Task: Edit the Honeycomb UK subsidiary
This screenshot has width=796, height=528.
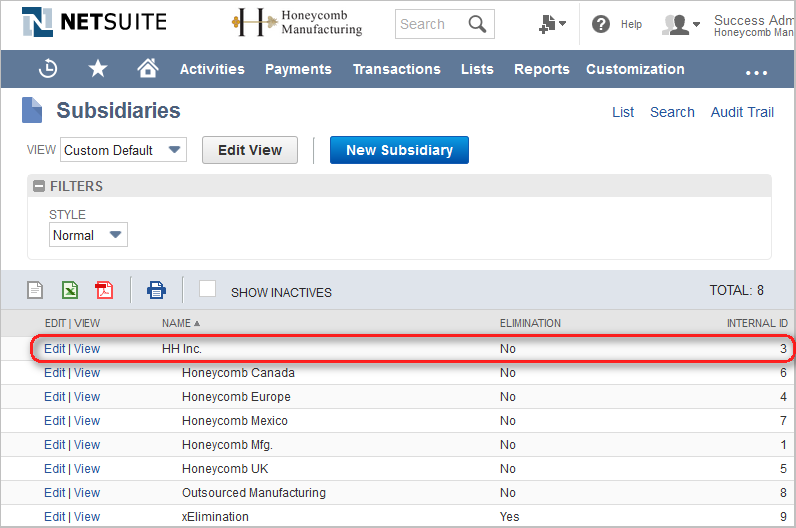Action: pos(54,469)
